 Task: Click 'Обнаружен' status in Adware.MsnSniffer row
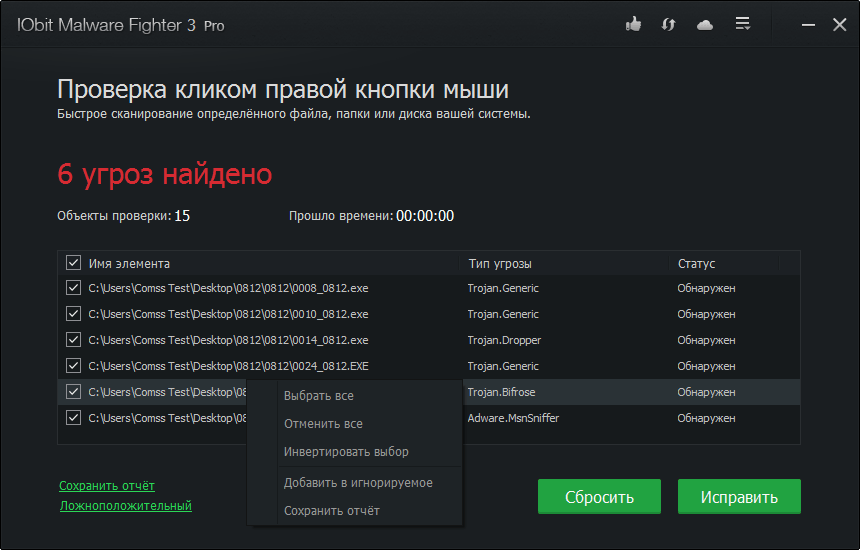click(706, 418)
